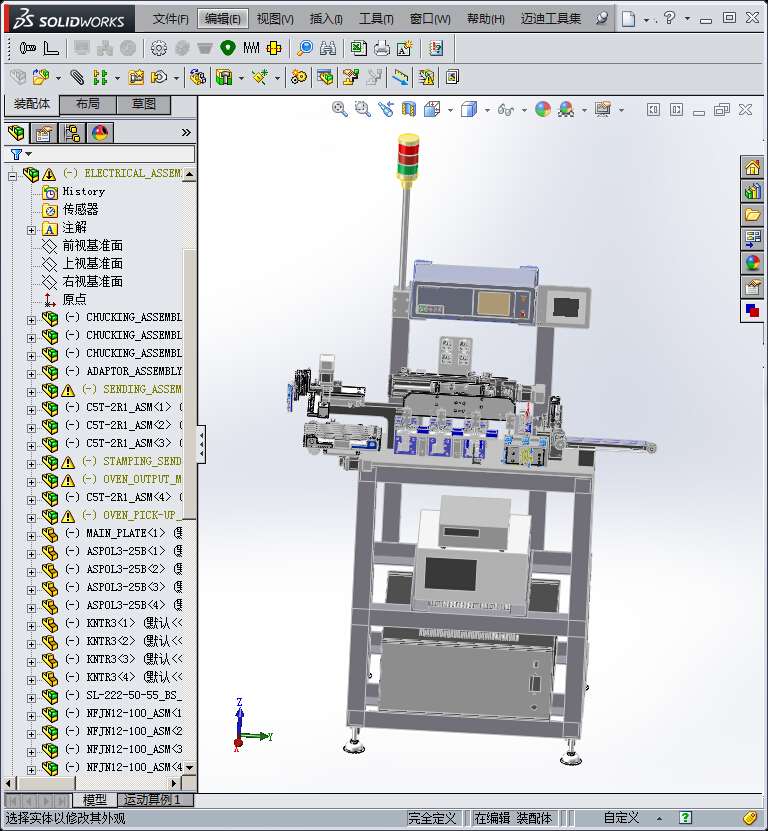The image size is (768, 831).
Task: Click the printer icon
Action: (382, 48)
